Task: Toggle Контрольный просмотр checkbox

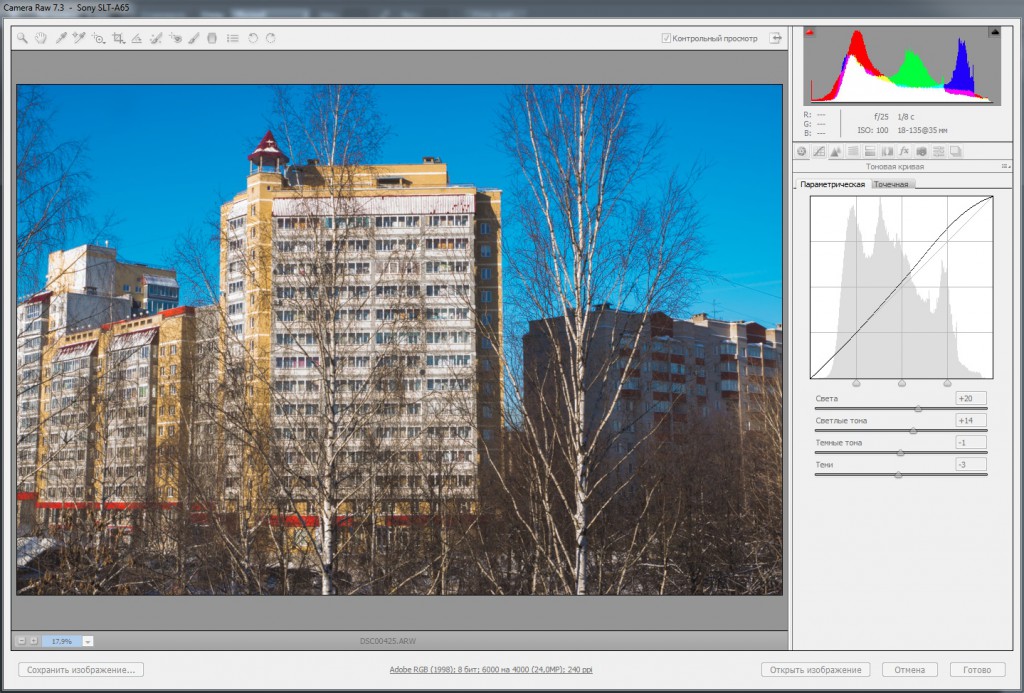Action: 666,39
